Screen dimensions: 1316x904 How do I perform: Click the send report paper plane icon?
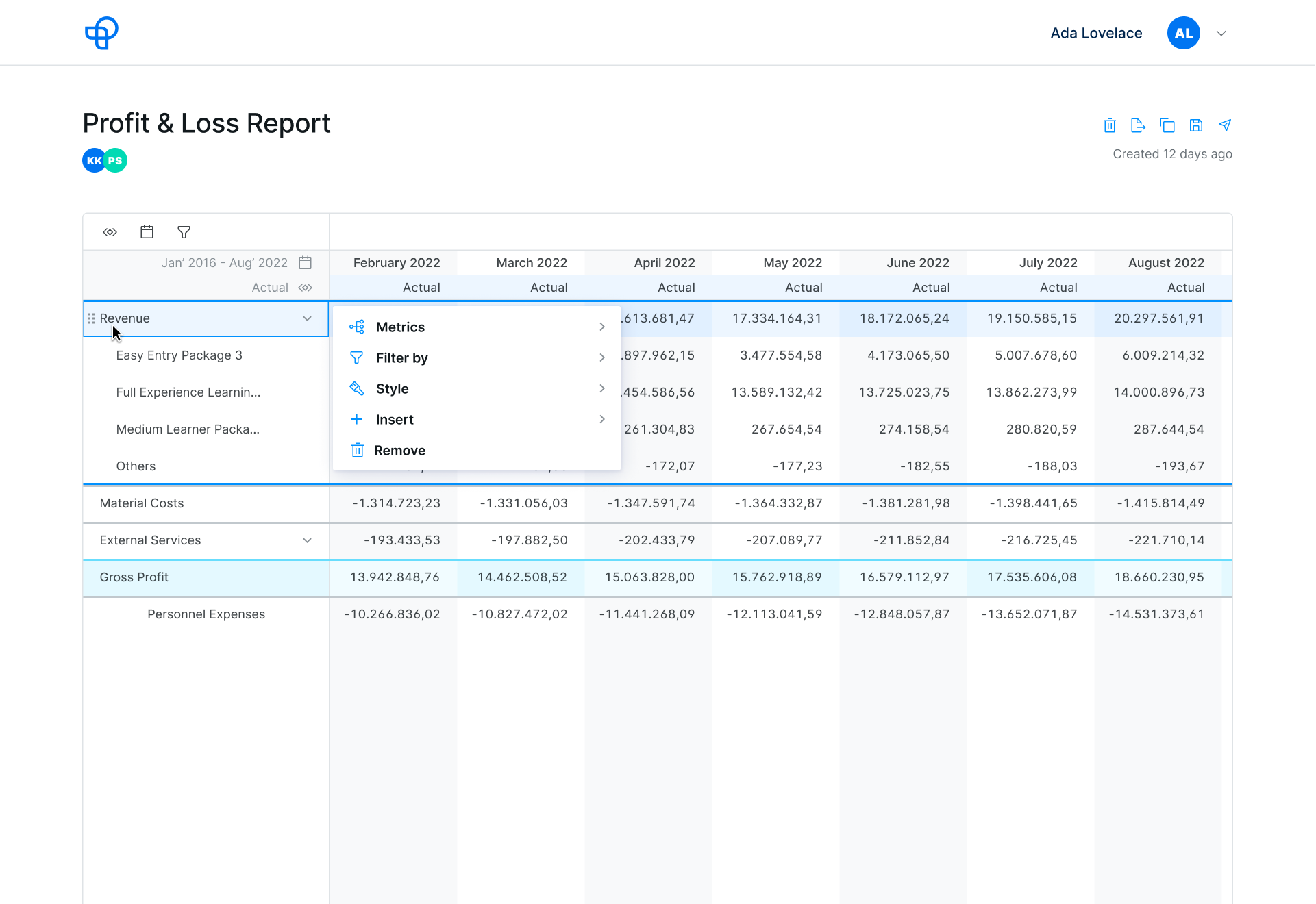click(x=1225, y=125)
